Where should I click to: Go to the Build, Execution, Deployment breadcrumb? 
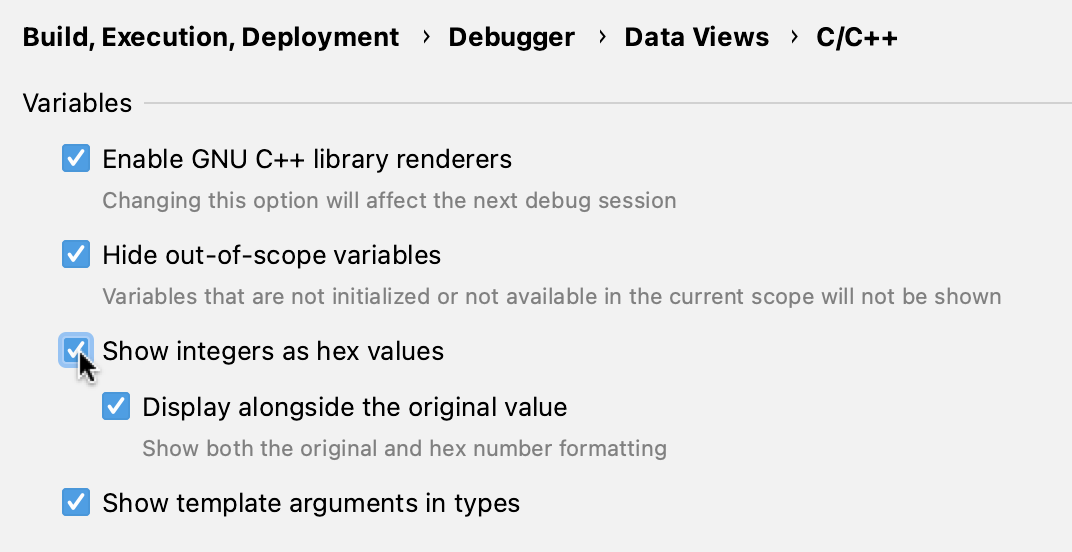[x=211, y=38]
